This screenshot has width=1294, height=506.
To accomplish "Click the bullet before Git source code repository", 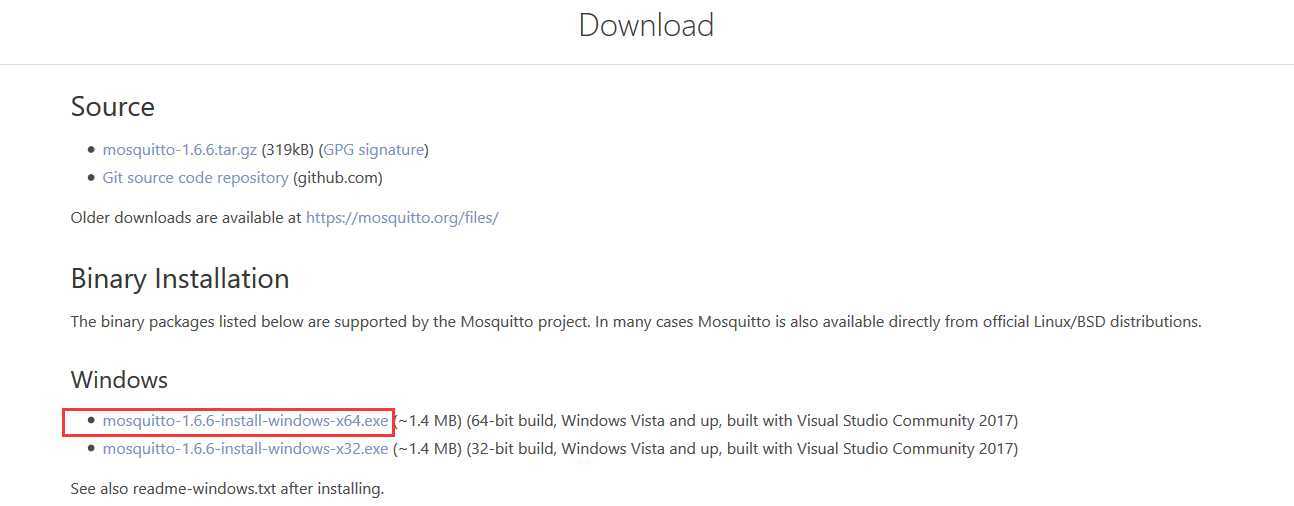I will point(92,178).
